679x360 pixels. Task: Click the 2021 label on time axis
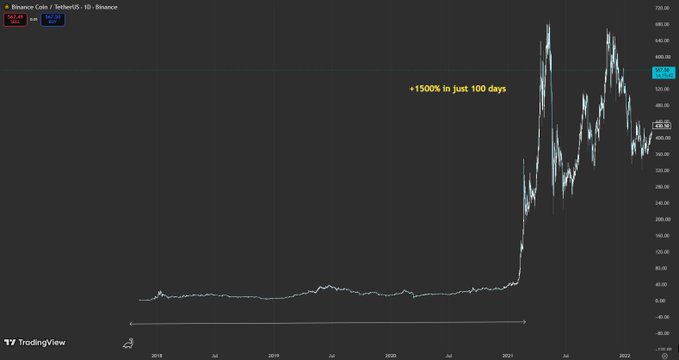(508, 355)
